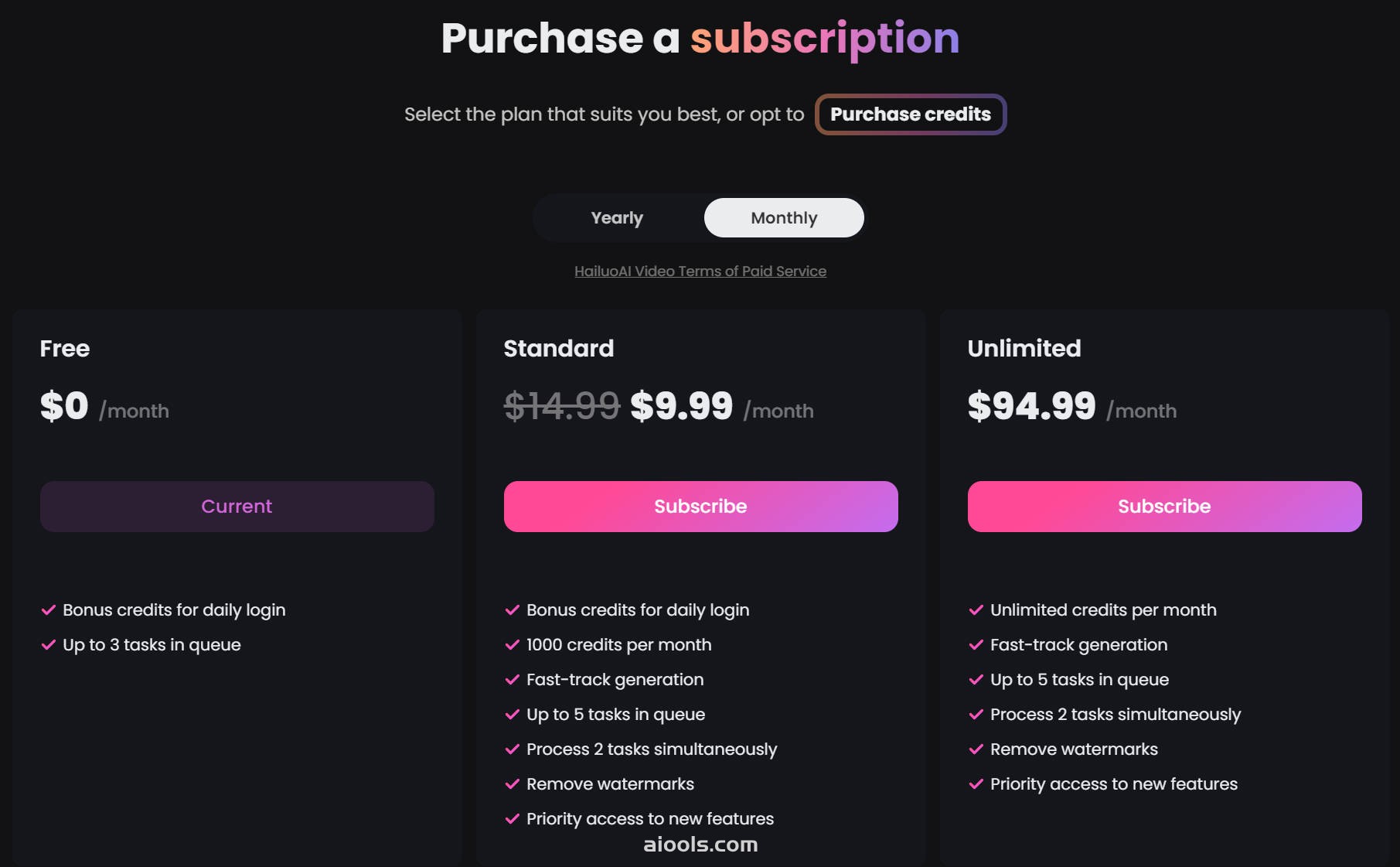Click Unlimited plan's Process 2 tasks checkmark
This screenshot has height=867, width=1400.
point(976,715)
